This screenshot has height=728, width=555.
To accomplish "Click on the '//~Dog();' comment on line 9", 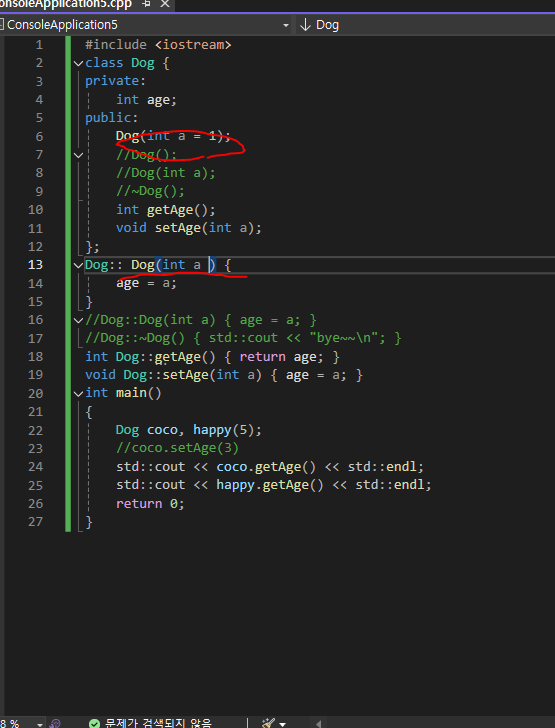I will [150, 191].
